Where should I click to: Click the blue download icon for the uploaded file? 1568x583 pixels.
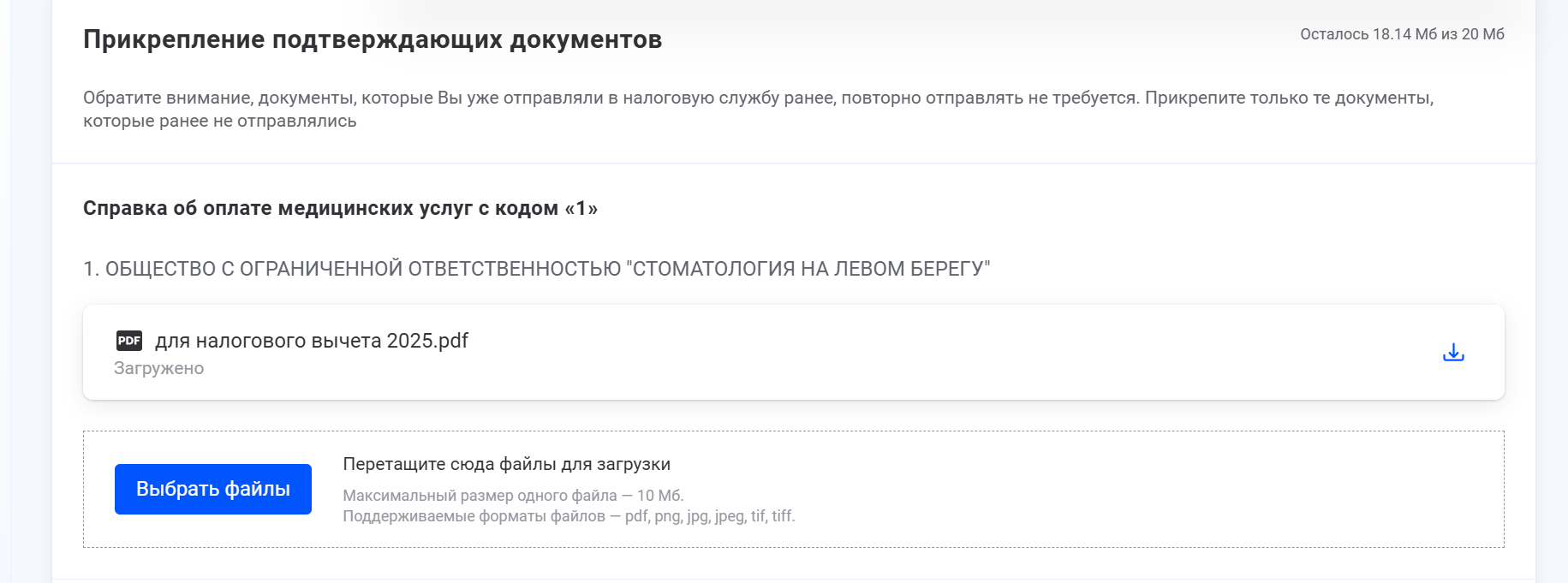click(1452, 352)
